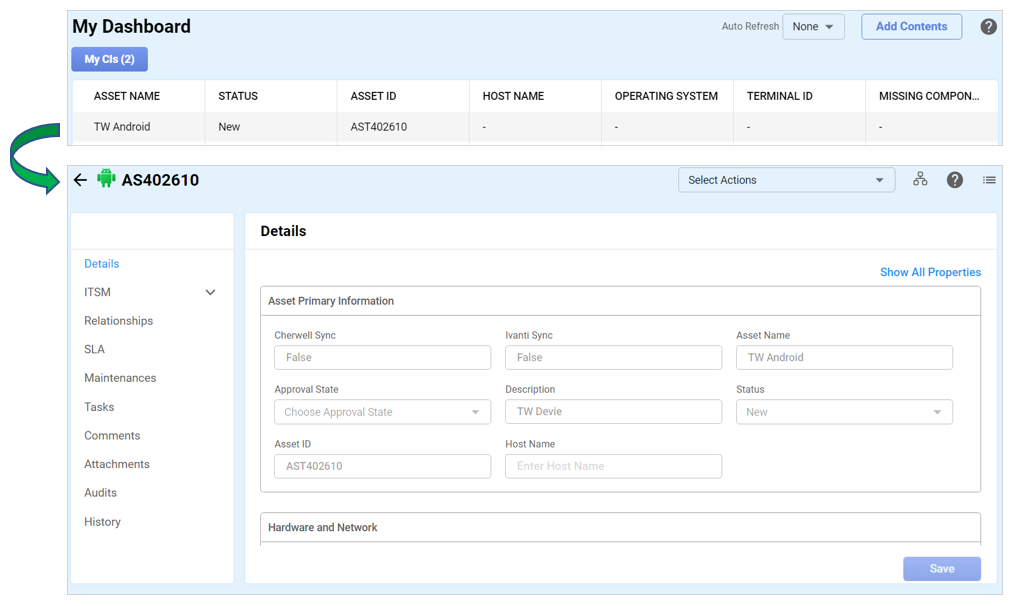Open the Select Actions dropdown
The width and height of the screenshot is (1009, 606).
(x=786, y=180)
